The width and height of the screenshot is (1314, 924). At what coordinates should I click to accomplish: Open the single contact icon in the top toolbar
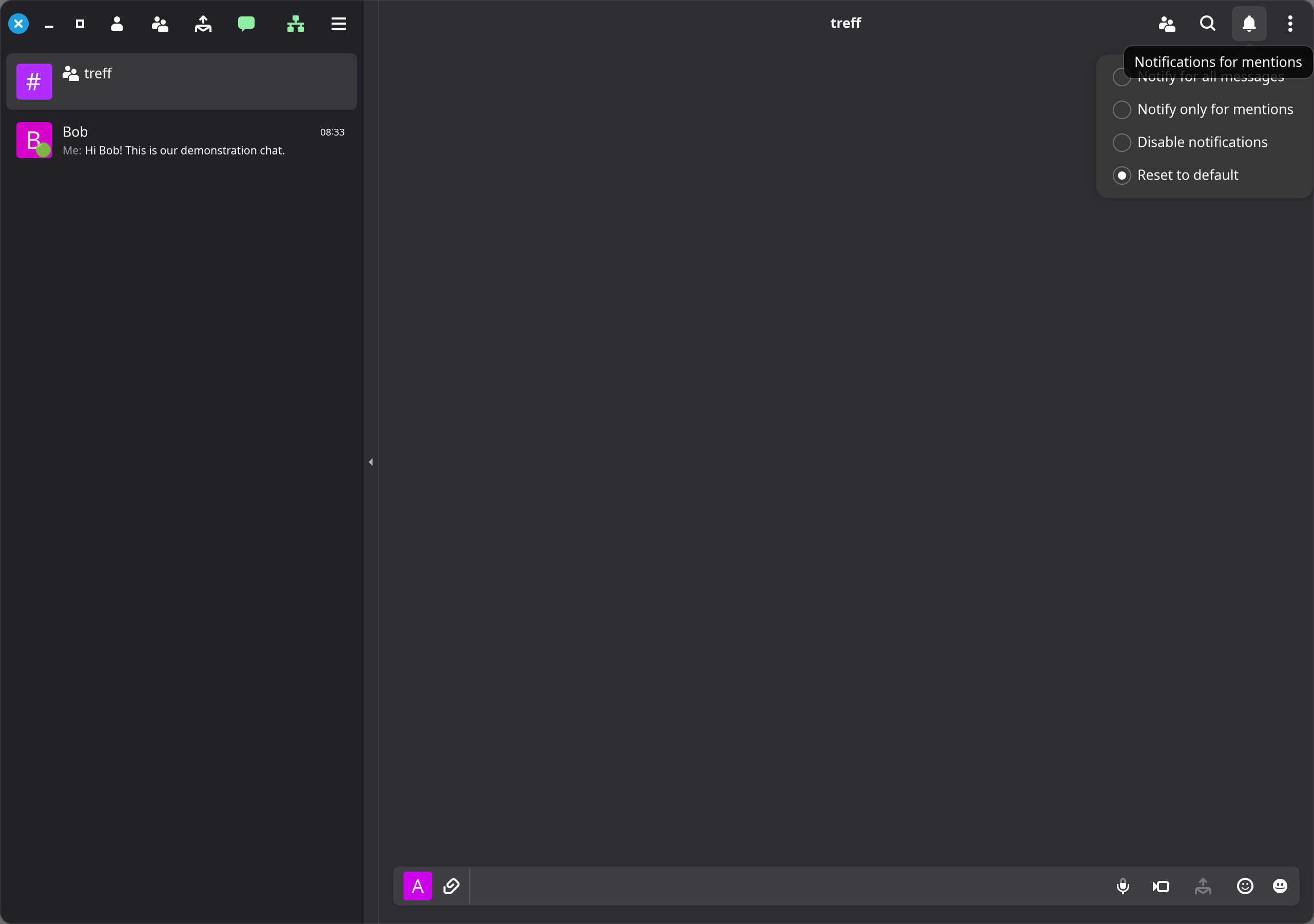[117, 24]
